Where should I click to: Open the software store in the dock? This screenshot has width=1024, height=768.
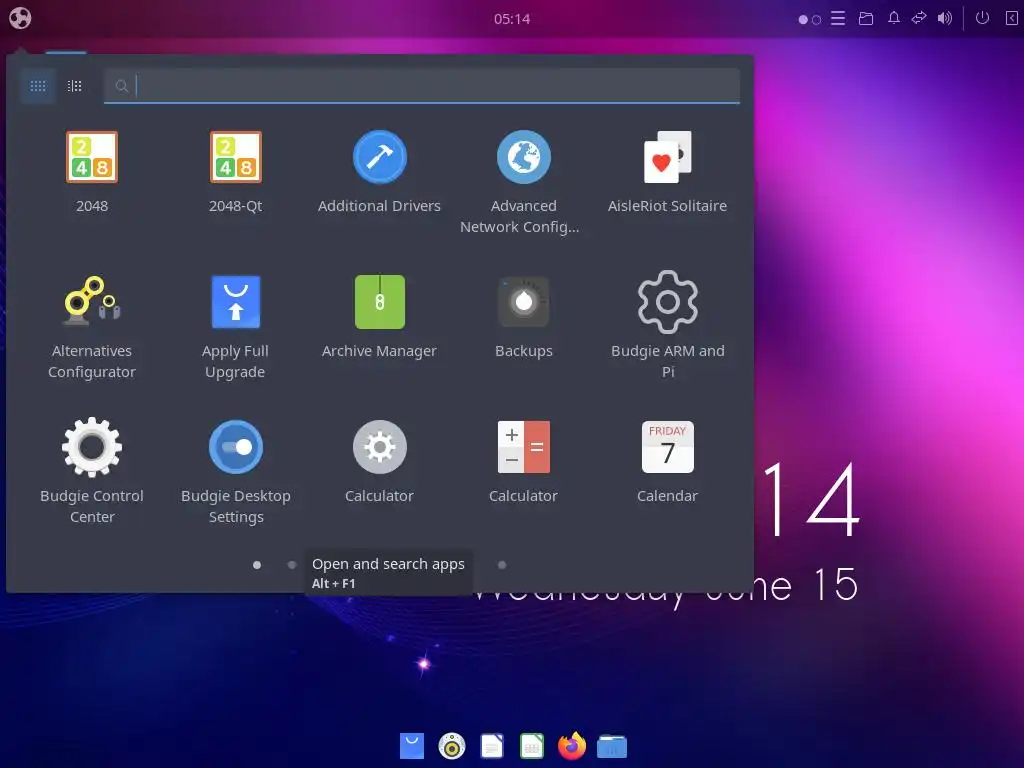click(x=411, y=746)
